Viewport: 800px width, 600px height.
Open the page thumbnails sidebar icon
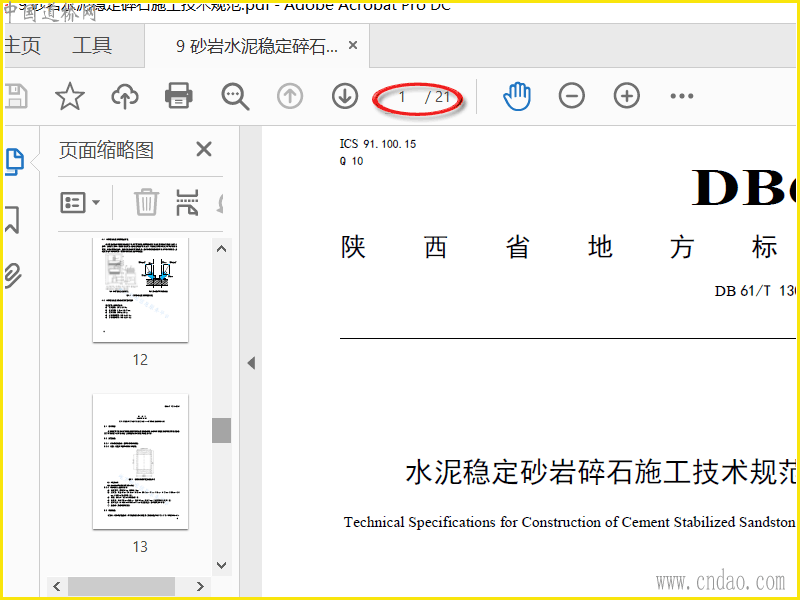(x=15, y=162)
